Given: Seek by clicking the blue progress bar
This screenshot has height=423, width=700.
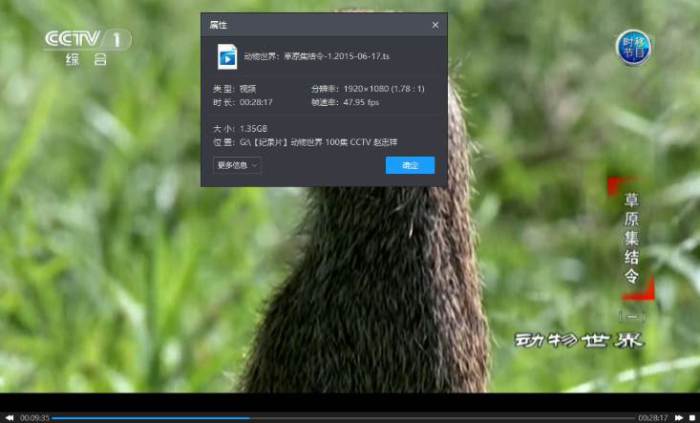Looking at the screenshot, I should pyautogui.click(x=150, y=418).
